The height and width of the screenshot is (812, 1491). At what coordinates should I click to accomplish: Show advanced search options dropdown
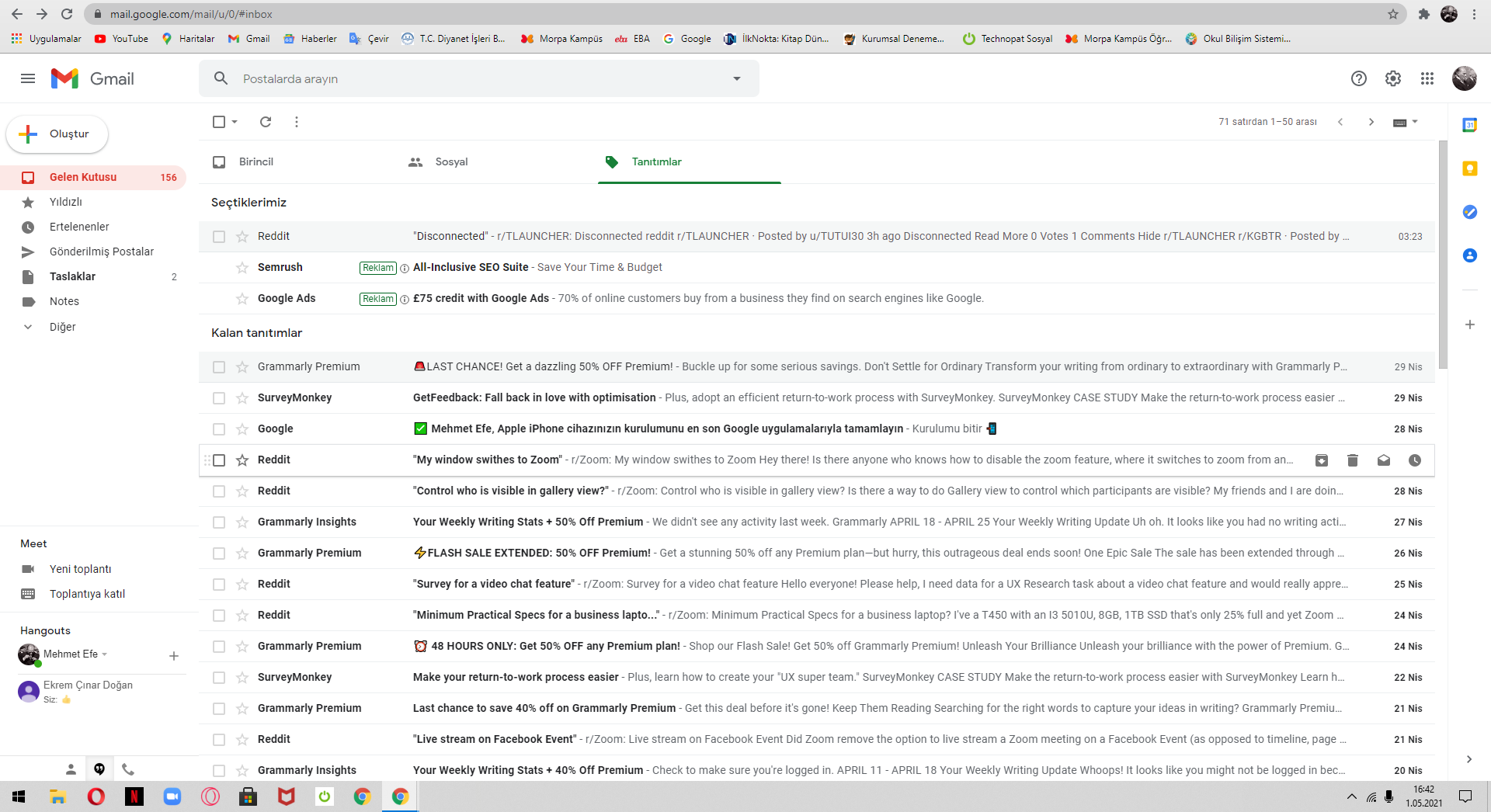737,78
